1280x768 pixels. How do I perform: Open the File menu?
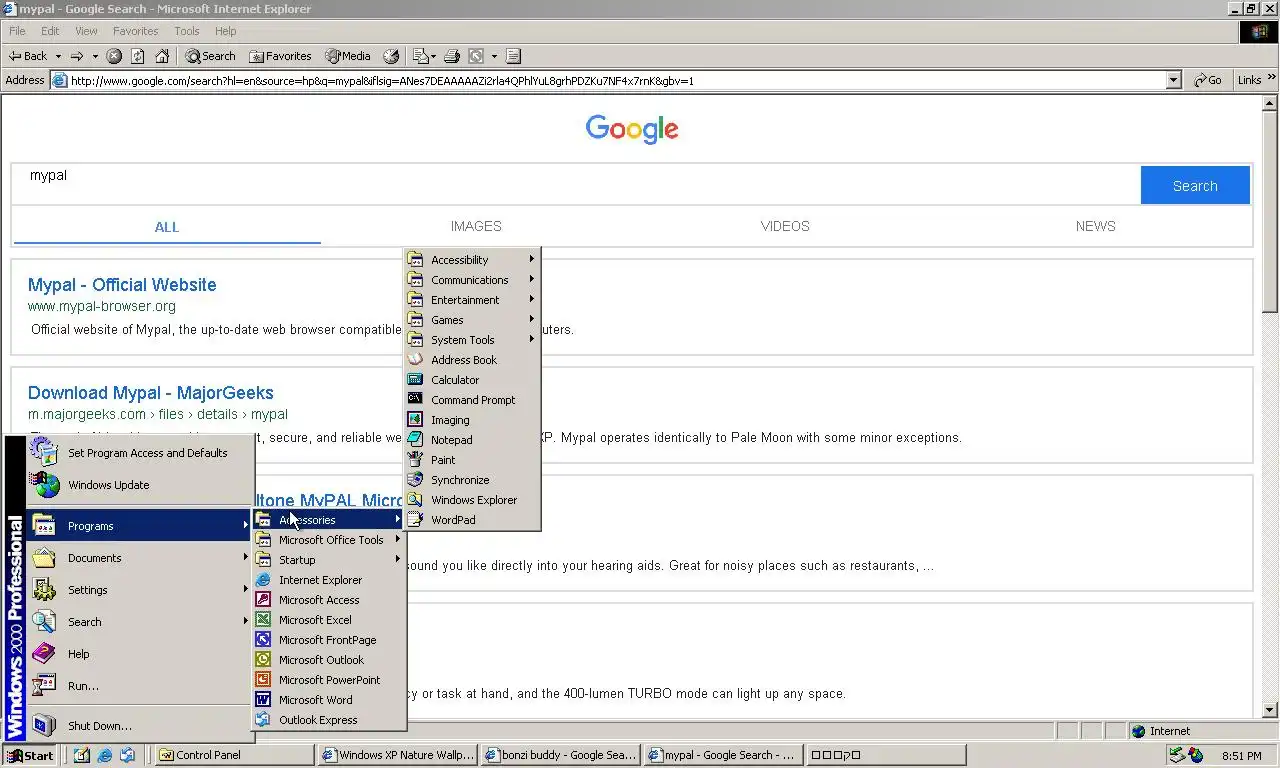click(x=17, y=31)
